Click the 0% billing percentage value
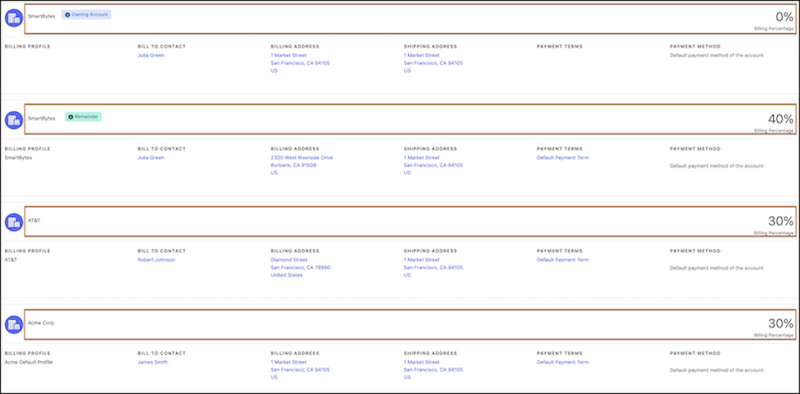 click(x=784, y=17)
